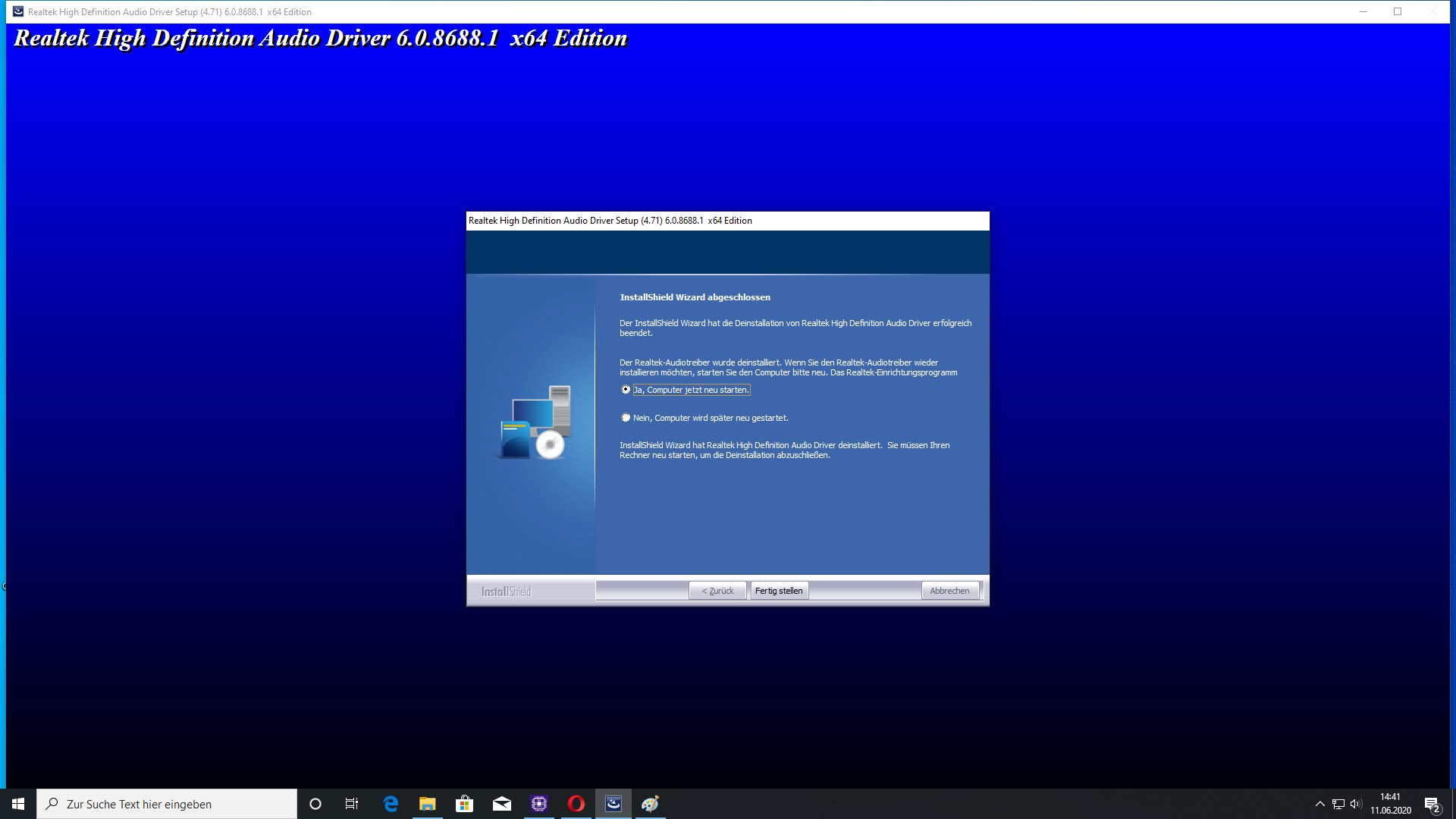Open Task View in taskbar
The height and width of the screenshot is (819, 1456).
coord(352,804)
